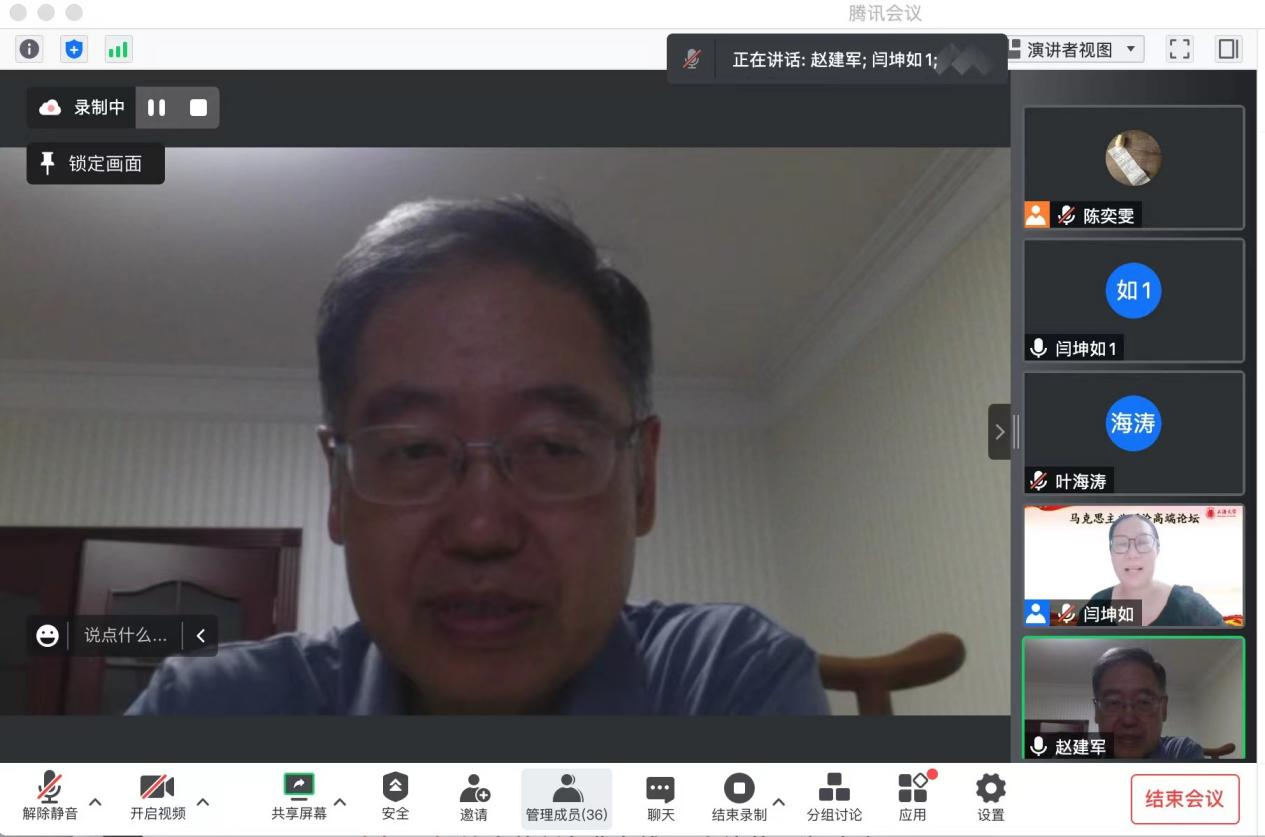Unmute microphone (解除静音)
The height and width of the screenshot is (837, 1265).
(x=49, y=798)
